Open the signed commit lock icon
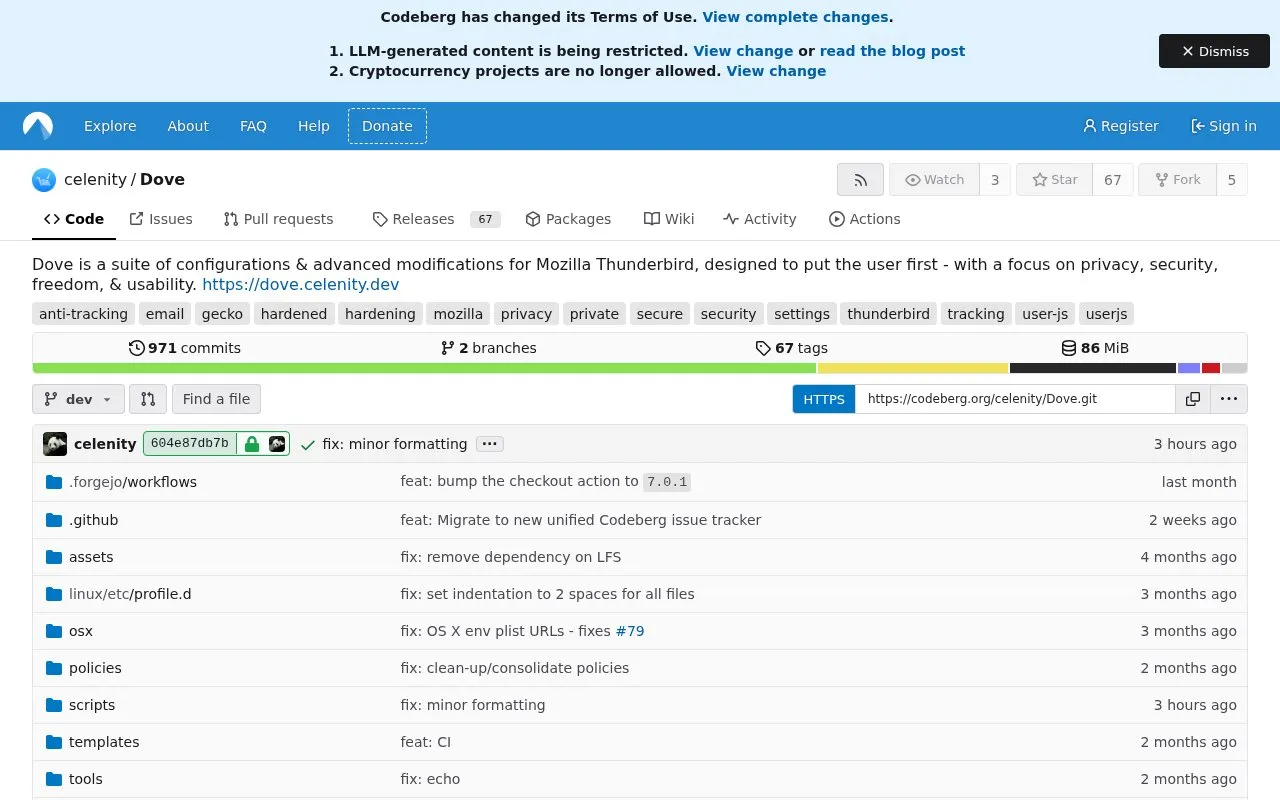Screen dimensions: 1280x800 (x=252, y=444)
